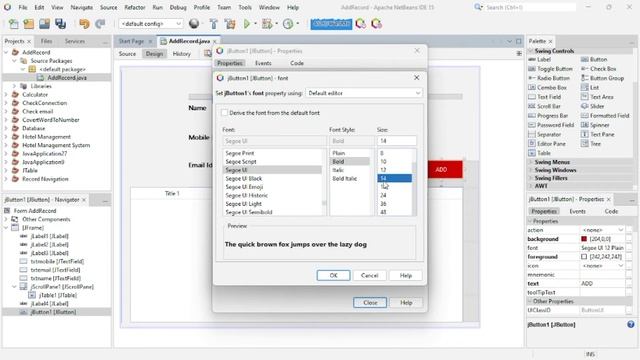
Task: Pick Progress Bar component in Palette
Action: (x=548, y=116)
